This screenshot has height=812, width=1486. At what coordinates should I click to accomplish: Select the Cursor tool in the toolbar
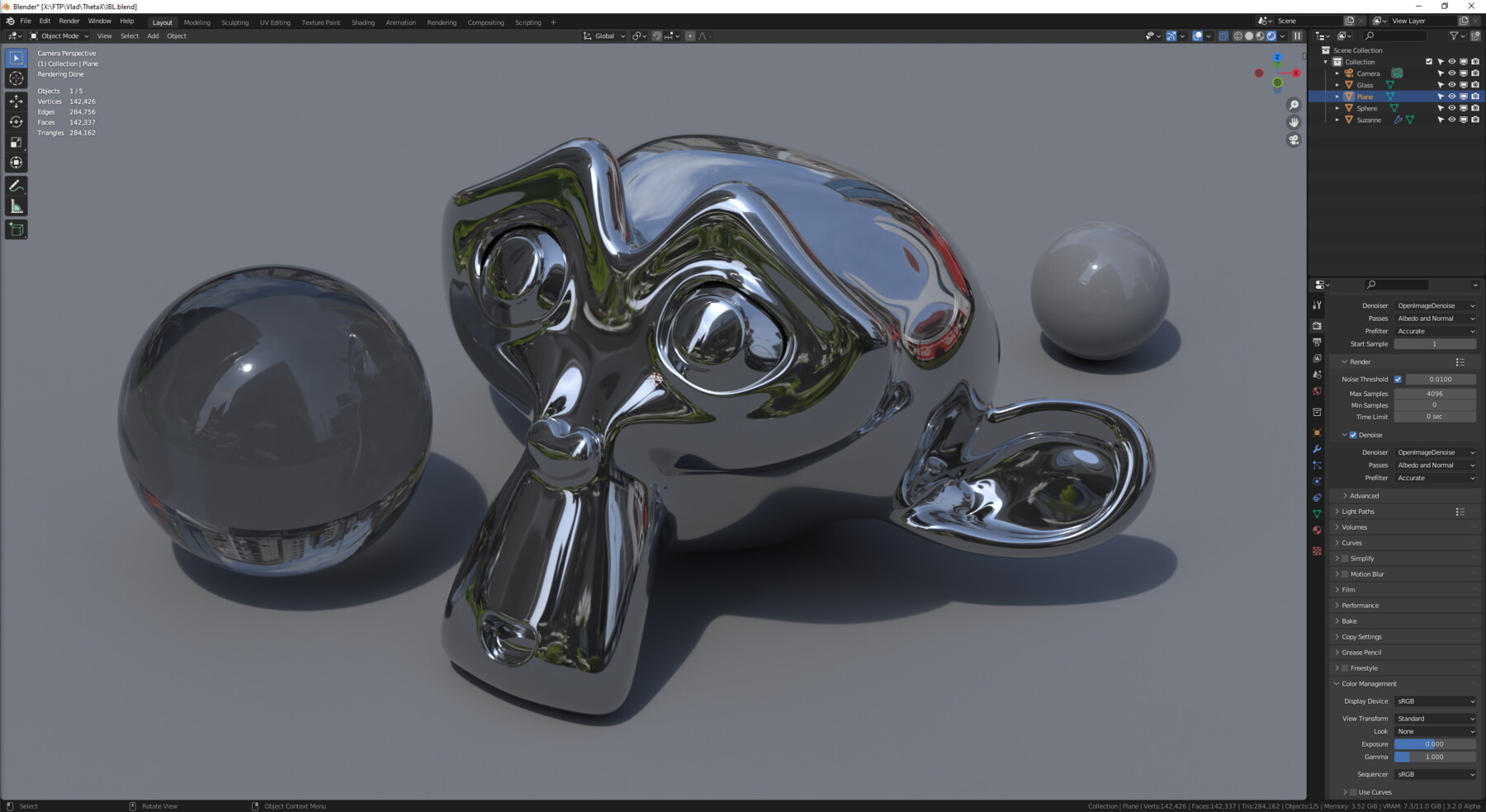tap(17, 78)
